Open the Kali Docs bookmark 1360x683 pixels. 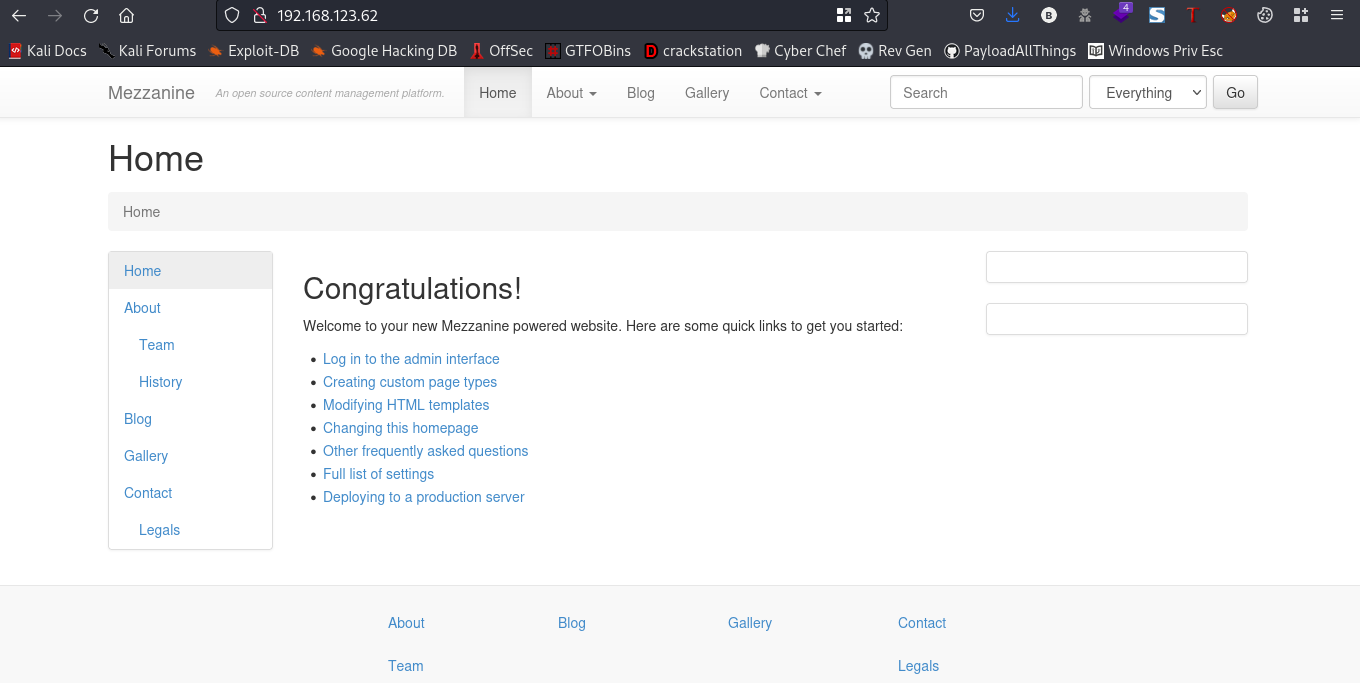tap(47, 50)
